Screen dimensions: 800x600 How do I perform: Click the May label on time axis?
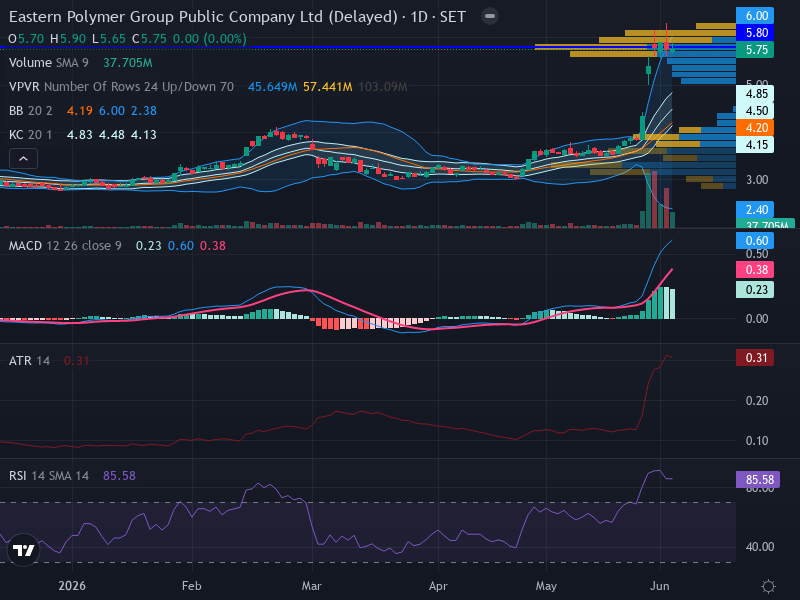pyautogui.click(x=546, y=586)
